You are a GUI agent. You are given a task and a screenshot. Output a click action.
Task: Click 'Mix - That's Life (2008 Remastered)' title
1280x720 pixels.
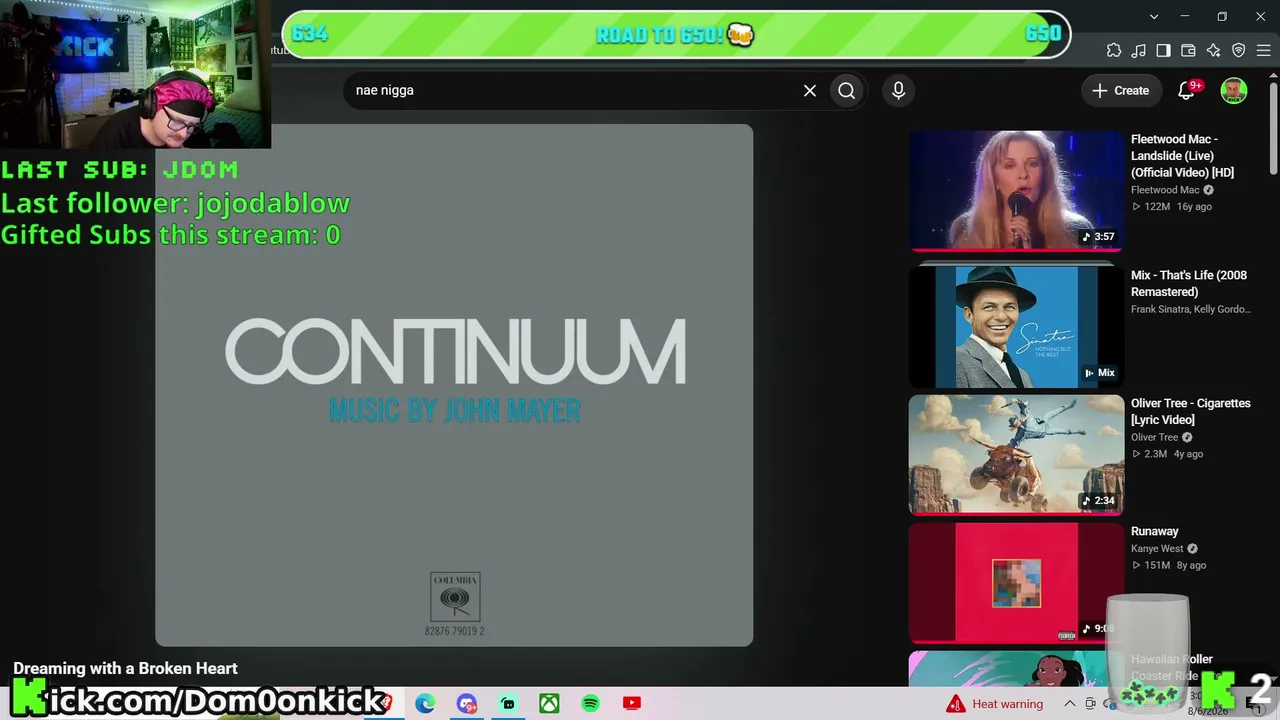click(x=1189, y=283)
